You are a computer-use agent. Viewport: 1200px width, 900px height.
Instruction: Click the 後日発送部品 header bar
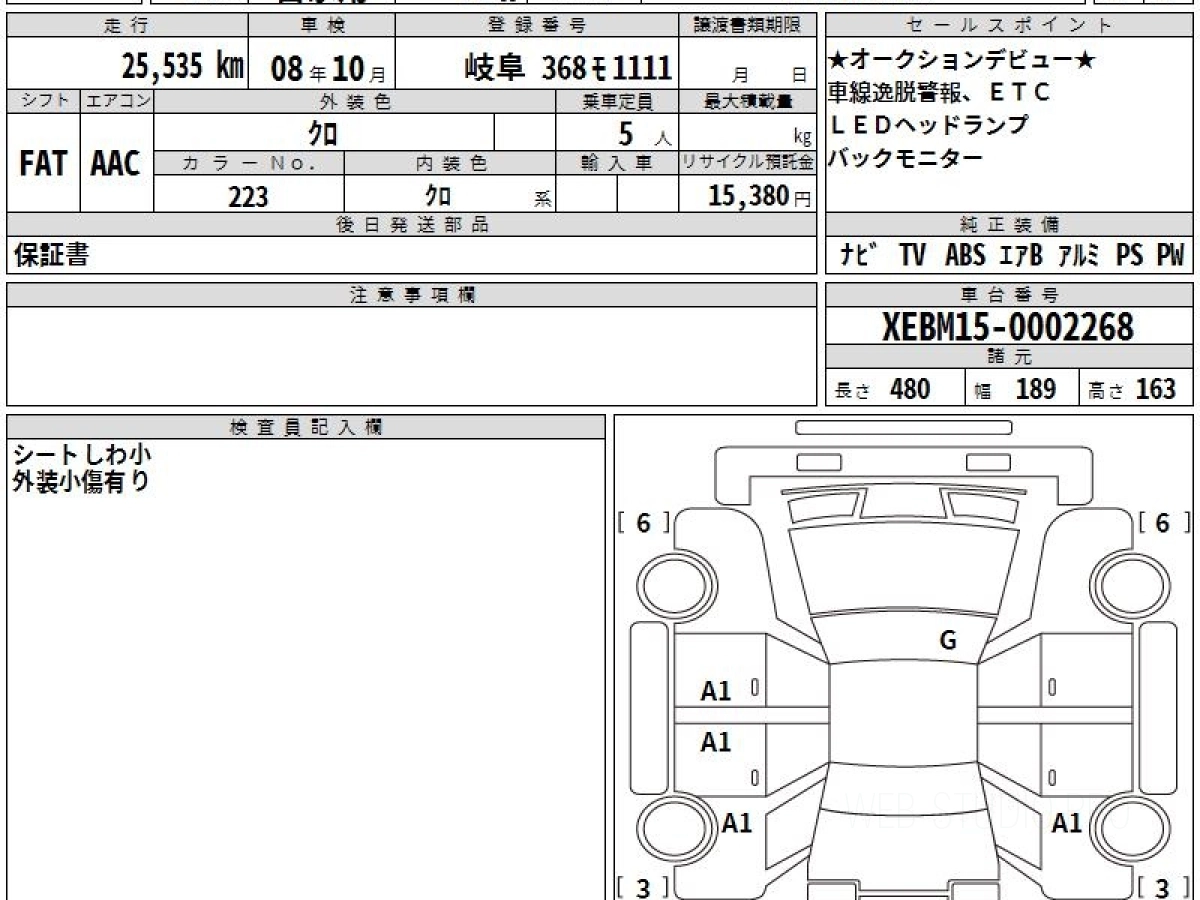[411, 225]
